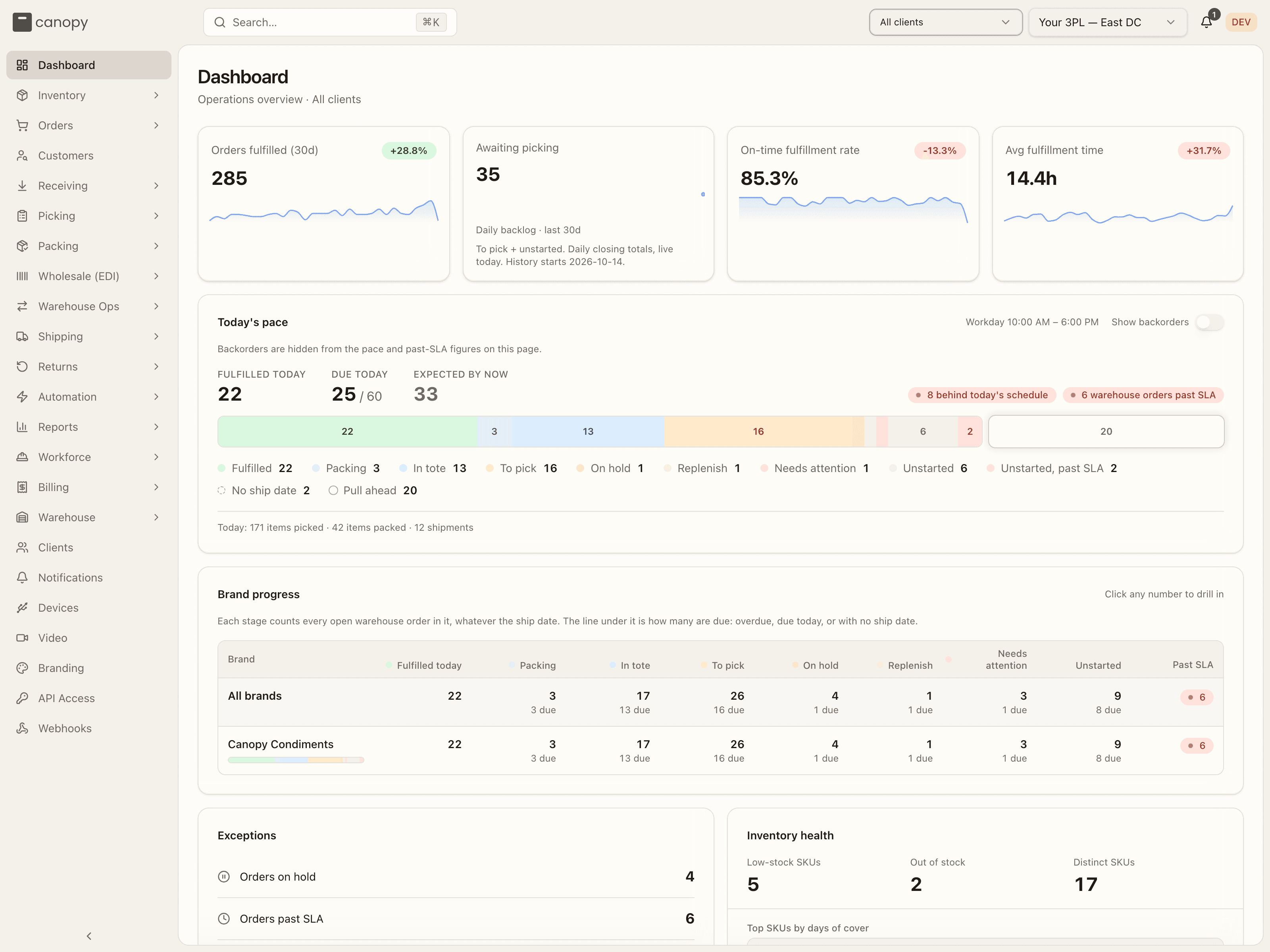The height and width of the screenshot is (952, 1270).
Task: Click the Pull ahead 20 bar box
Action: [1106, 432]
